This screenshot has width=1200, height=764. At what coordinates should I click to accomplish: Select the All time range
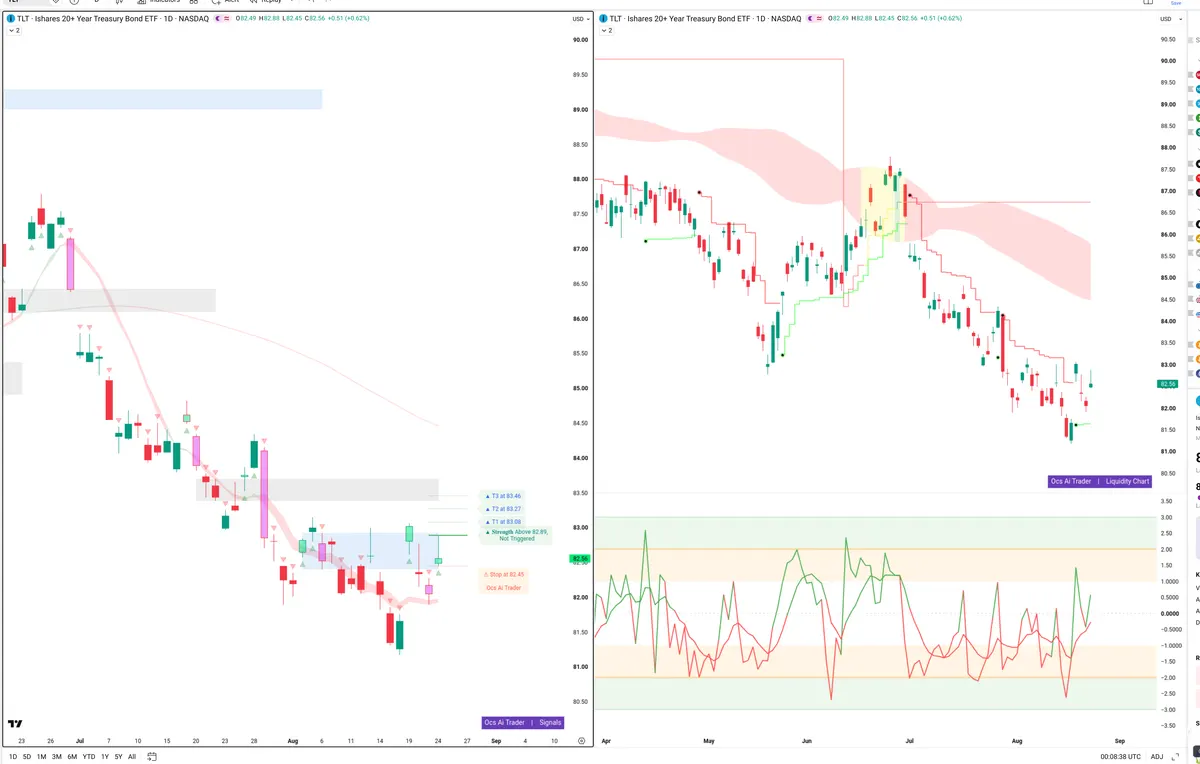point(132,757)
